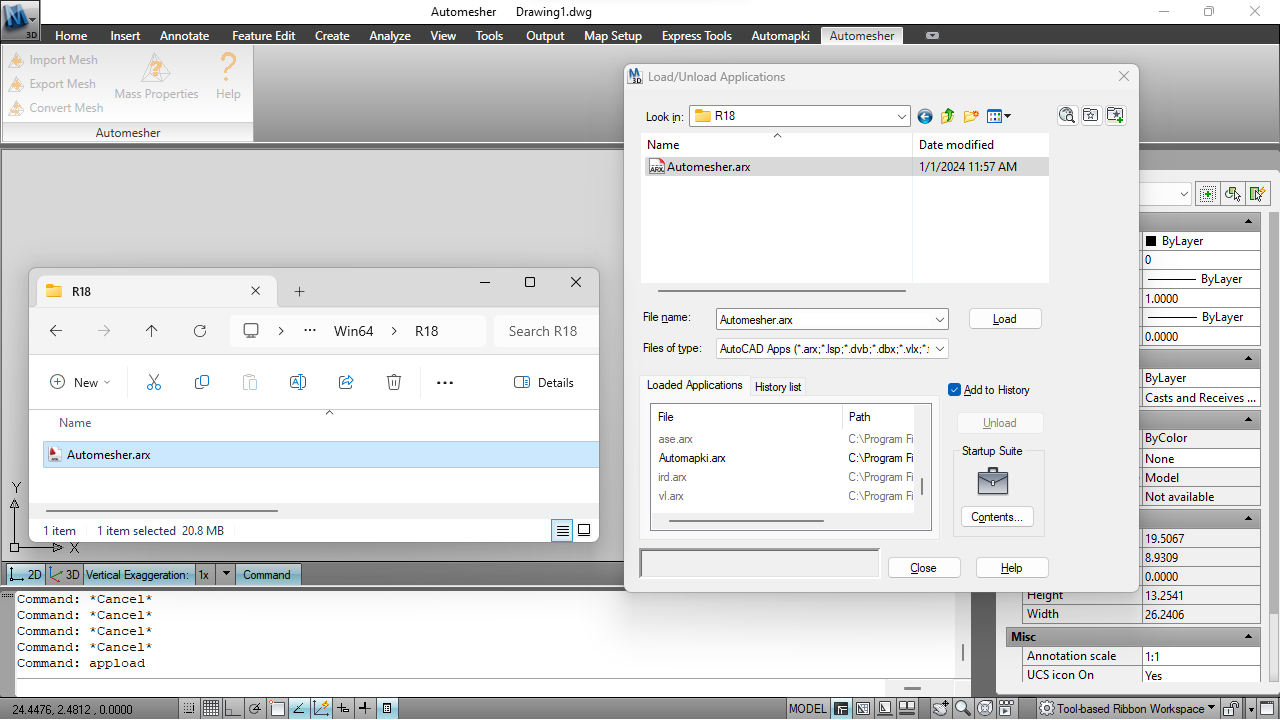
Task: Open Vertical Exaggeration 1x dropdown arrow
Action: pos(226,575)
